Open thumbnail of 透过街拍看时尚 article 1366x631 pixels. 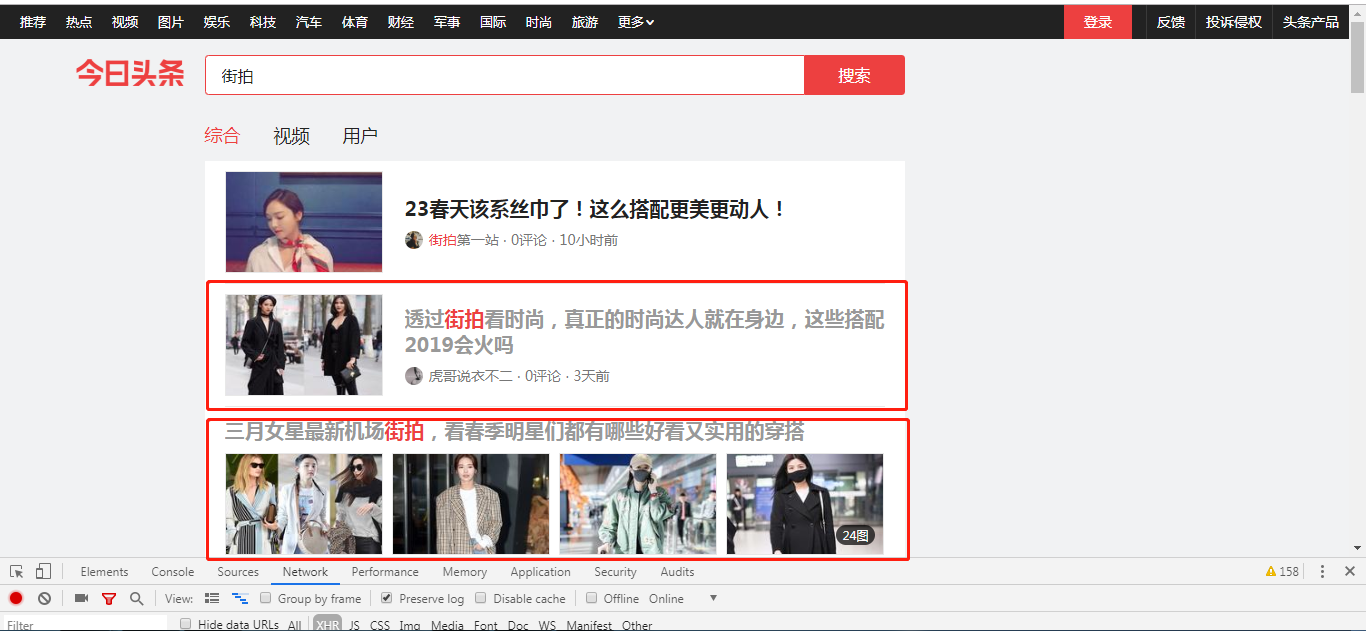(304, 345)
